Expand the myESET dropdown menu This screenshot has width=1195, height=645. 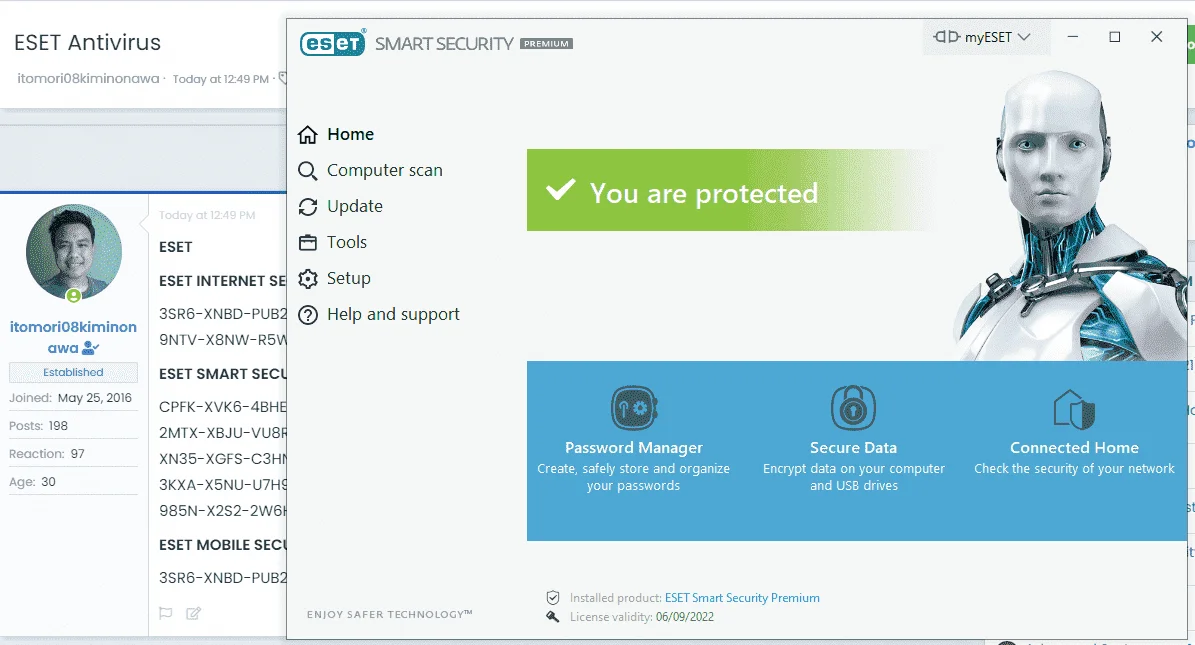click(982, 37)
